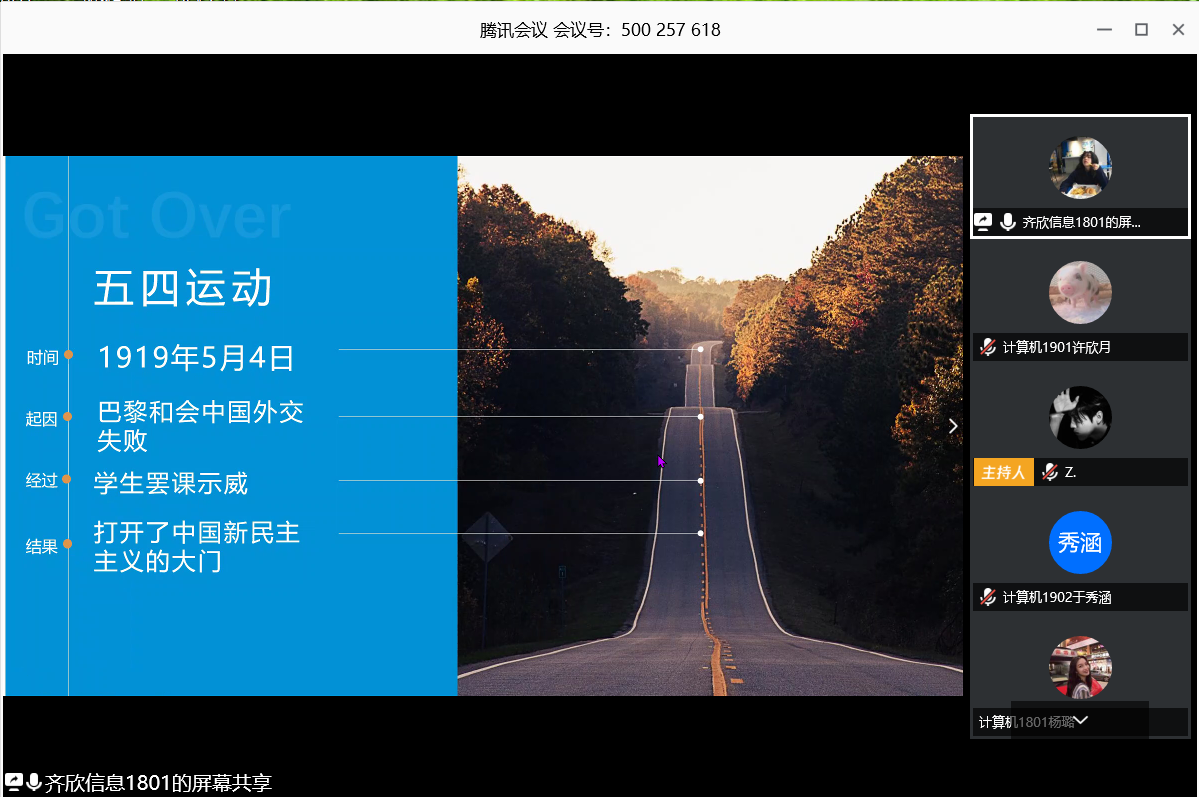Click the 齐欣信息1801的屏幕共享 label at bottom

158,783
